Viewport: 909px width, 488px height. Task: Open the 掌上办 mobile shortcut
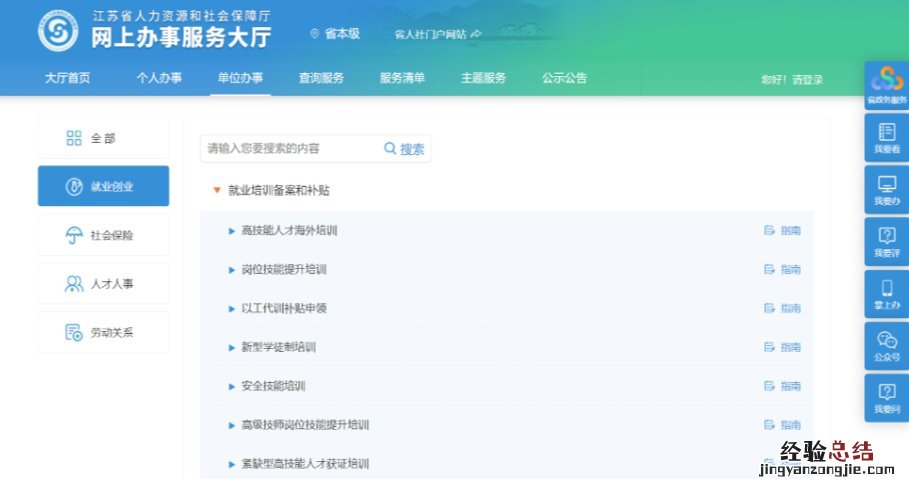(886, 294)
